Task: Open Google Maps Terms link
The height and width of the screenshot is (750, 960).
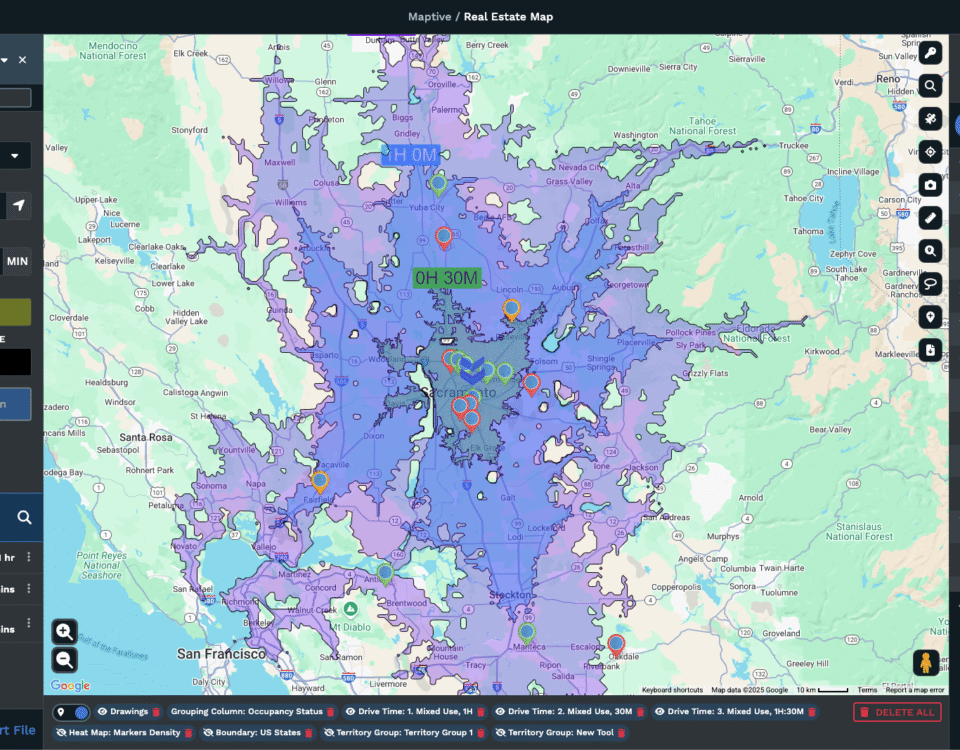Action: pyautogui.click(x=867, y=690)
